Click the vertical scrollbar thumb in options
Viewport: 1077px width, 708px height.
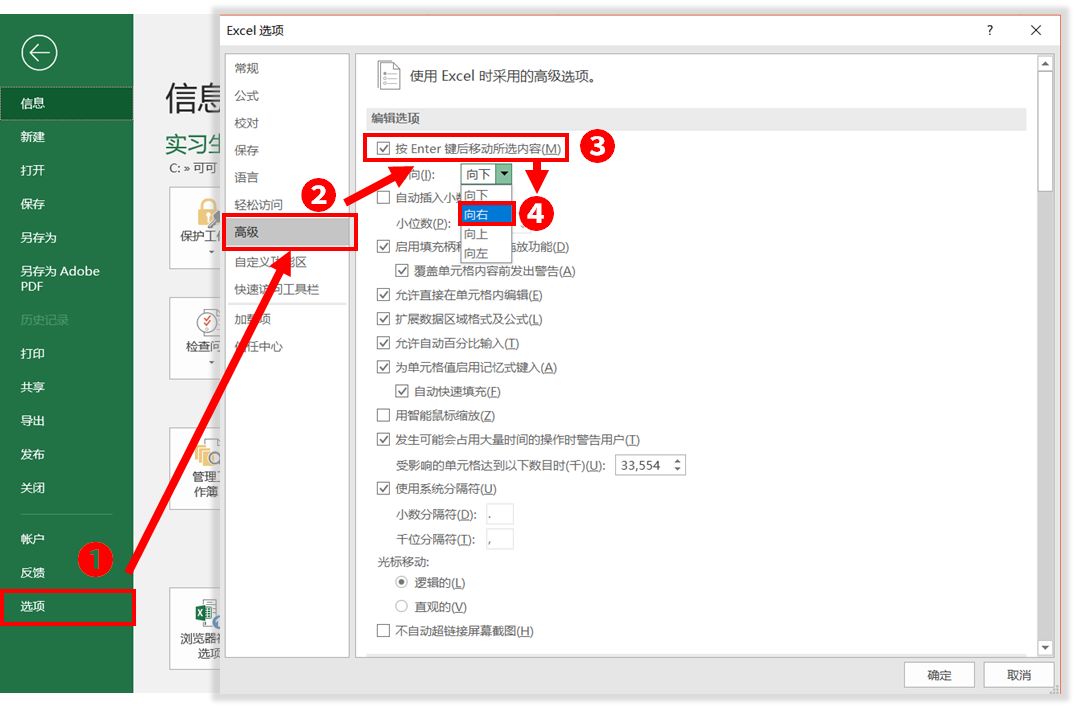coord(1045,132)
